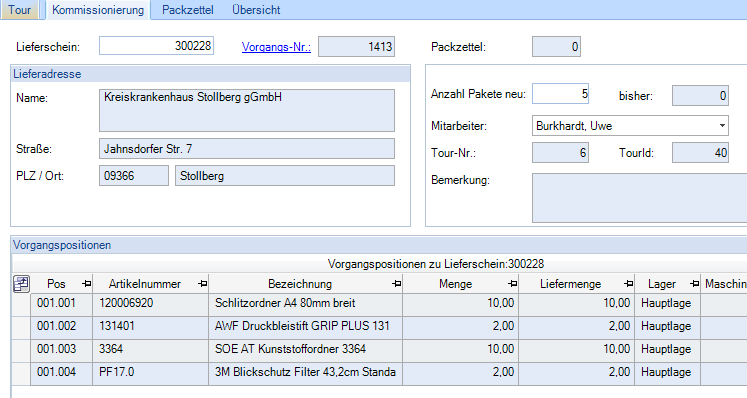Select article number PF17.0
Screen dimensions: 747x398
pos(151,373)
